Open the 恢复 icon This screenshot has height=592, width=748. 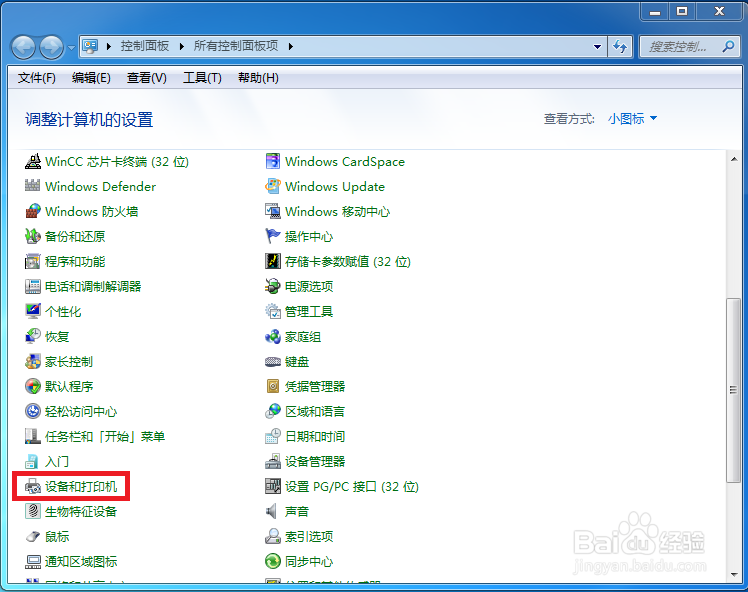point(32,336)
